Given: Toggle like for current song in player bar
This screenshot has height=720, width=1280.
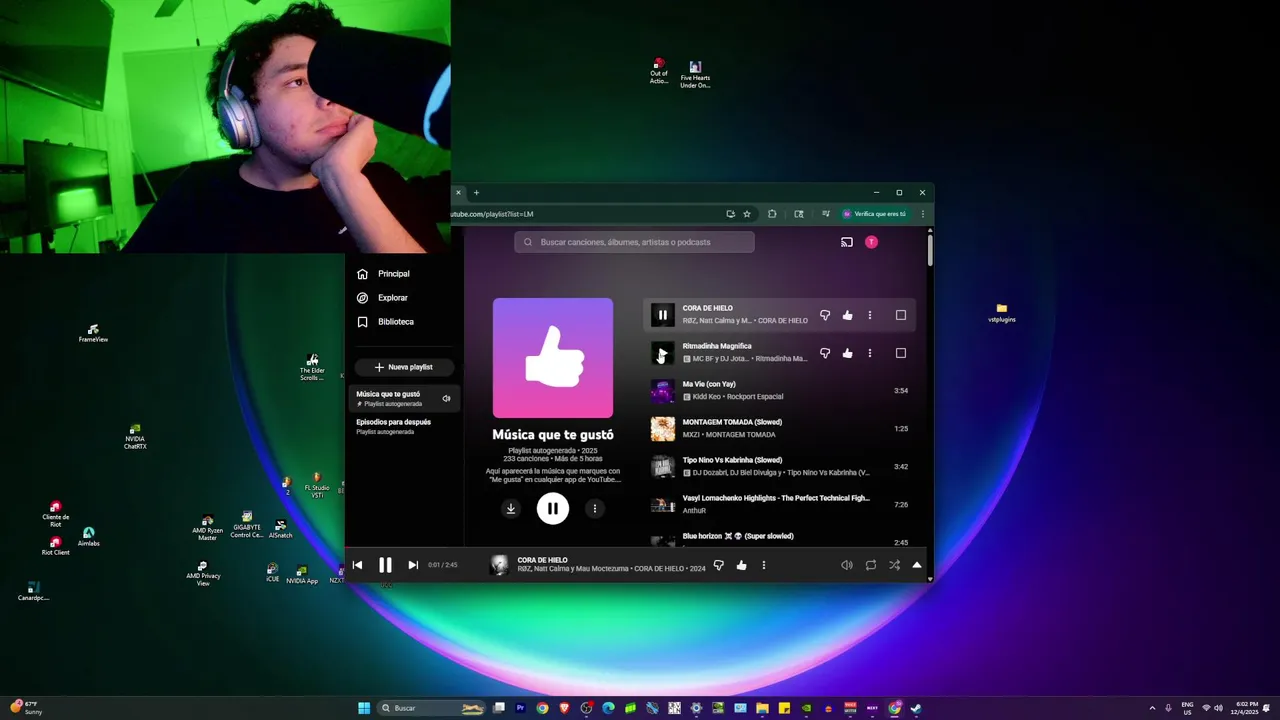Looking at the screenshot, I should tap(741, 565).
